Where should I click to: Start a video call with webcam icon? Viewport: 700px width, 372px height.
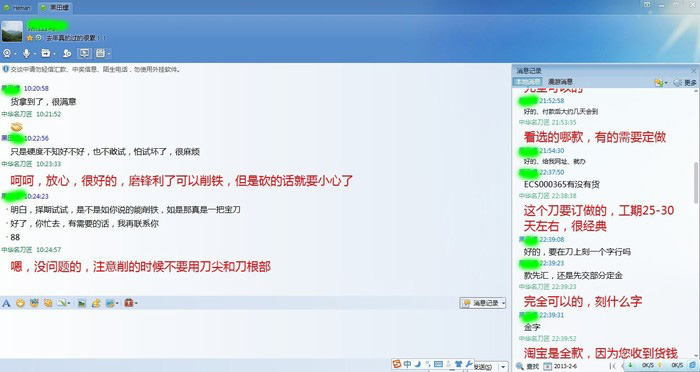click(x=7, y=54)
